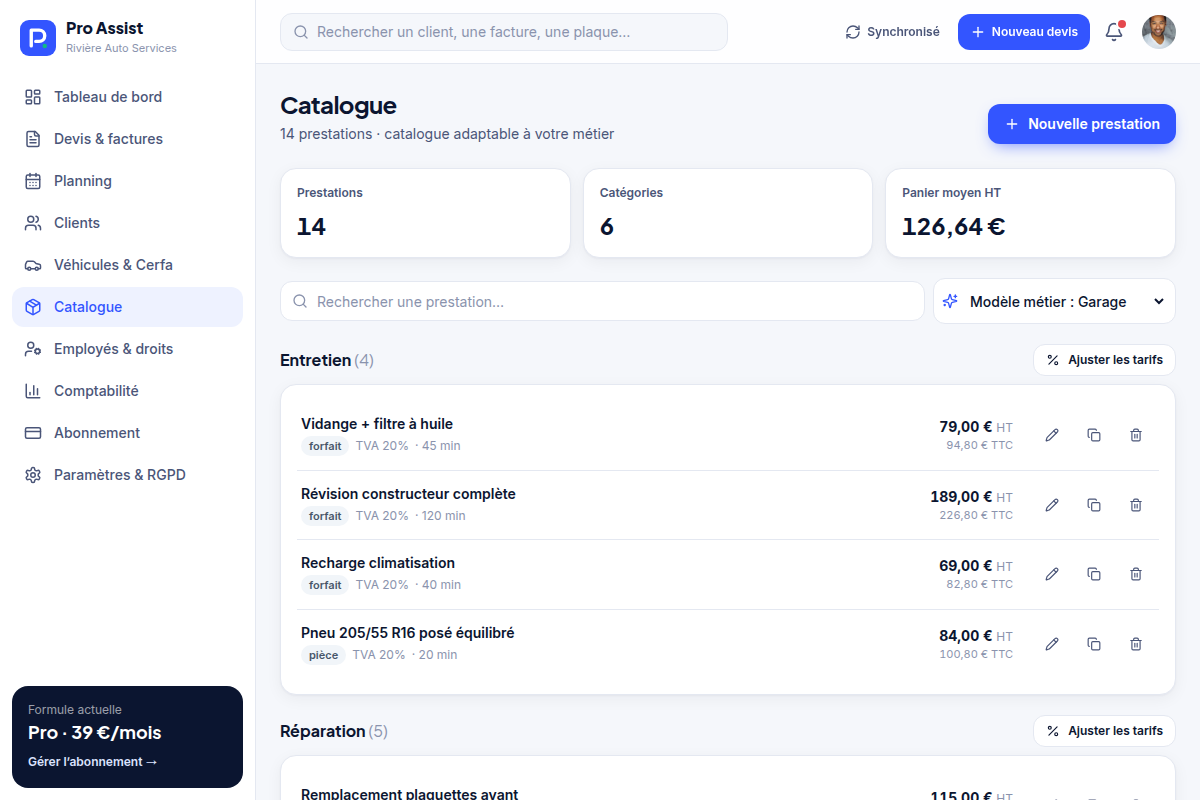Go to Tableau de bord
The image size is (1200, 800).
tap(127, 97)
